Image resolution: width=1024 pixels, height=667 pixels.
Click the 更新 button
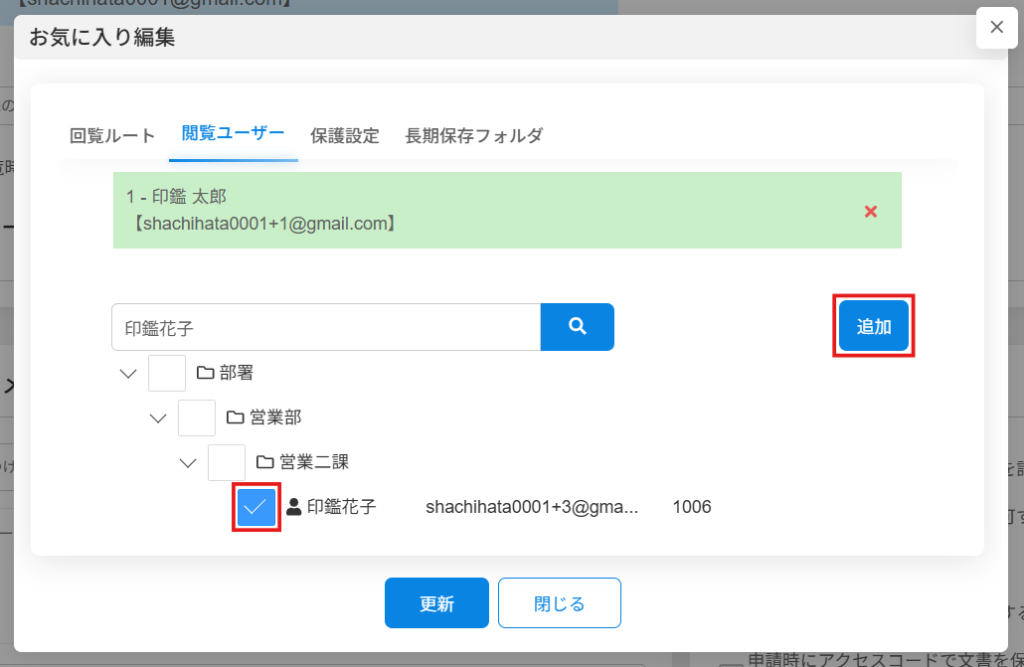(436, 603)
